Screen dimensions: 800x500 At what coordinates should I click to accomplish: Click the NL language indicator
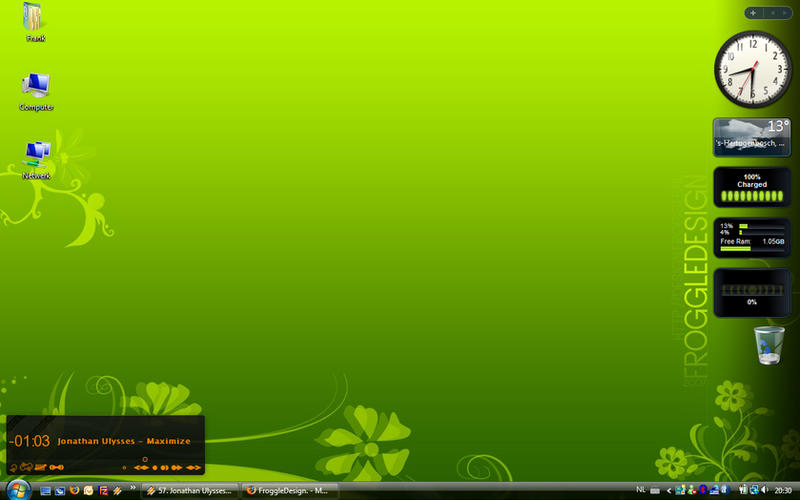pos(641,490)
